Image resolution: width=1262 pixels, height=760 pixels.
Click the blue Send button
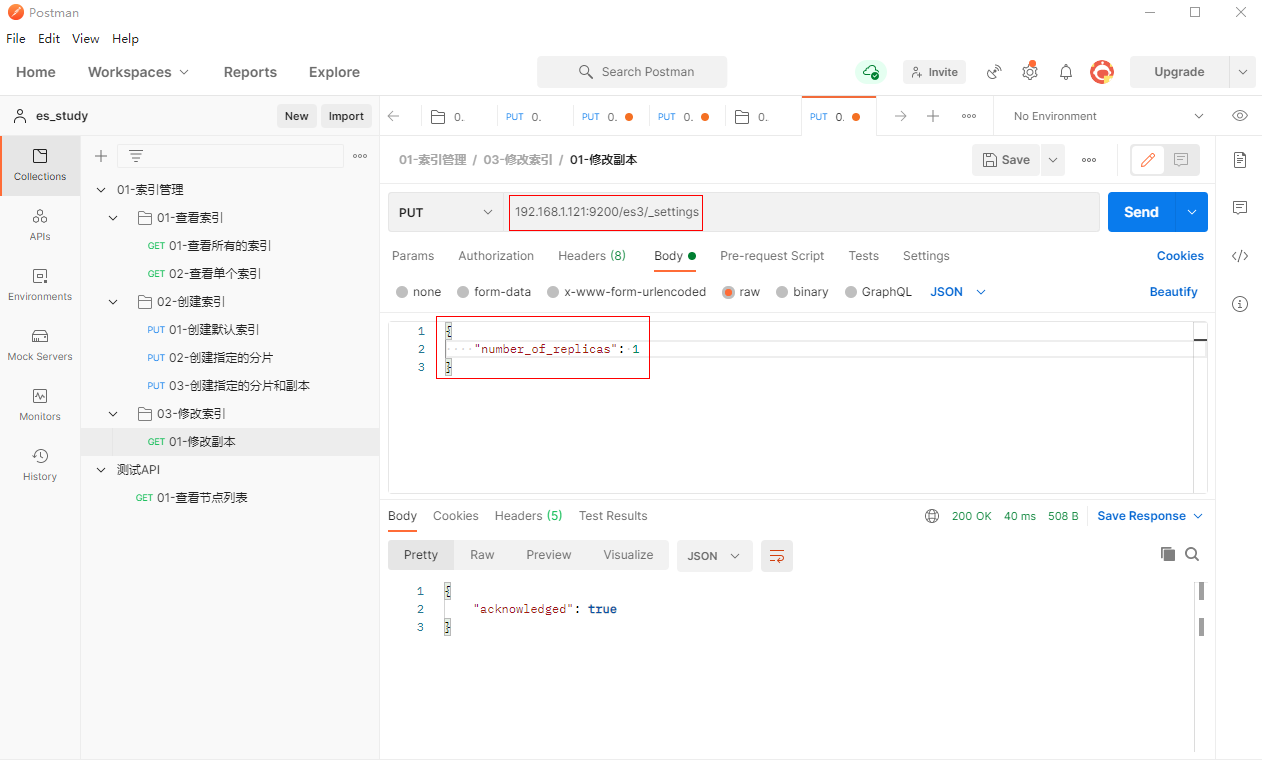coord(1141,212)
